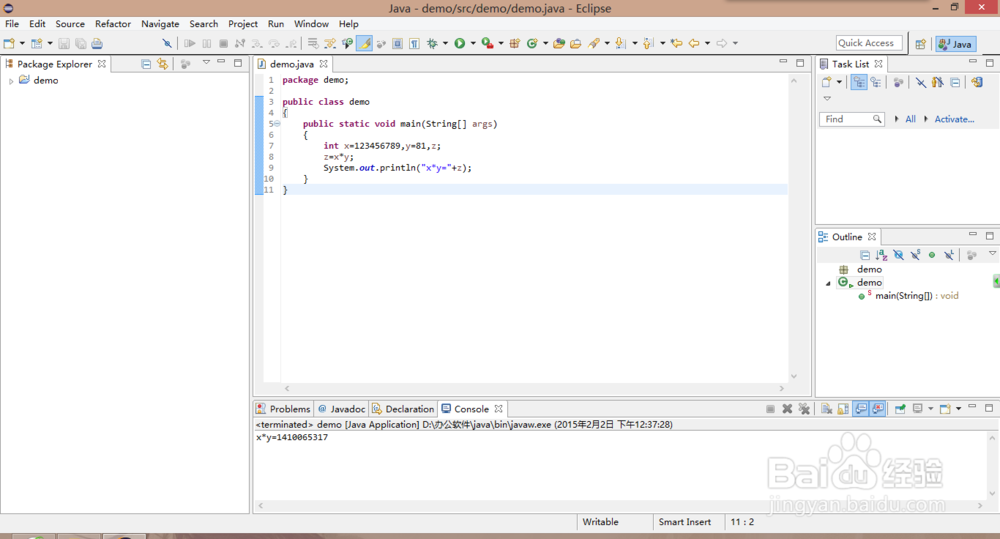The width and height of the screenshot is (1000, 539).
Task: Click the editor horizontal scrollbar
Action: coord(533,388)
